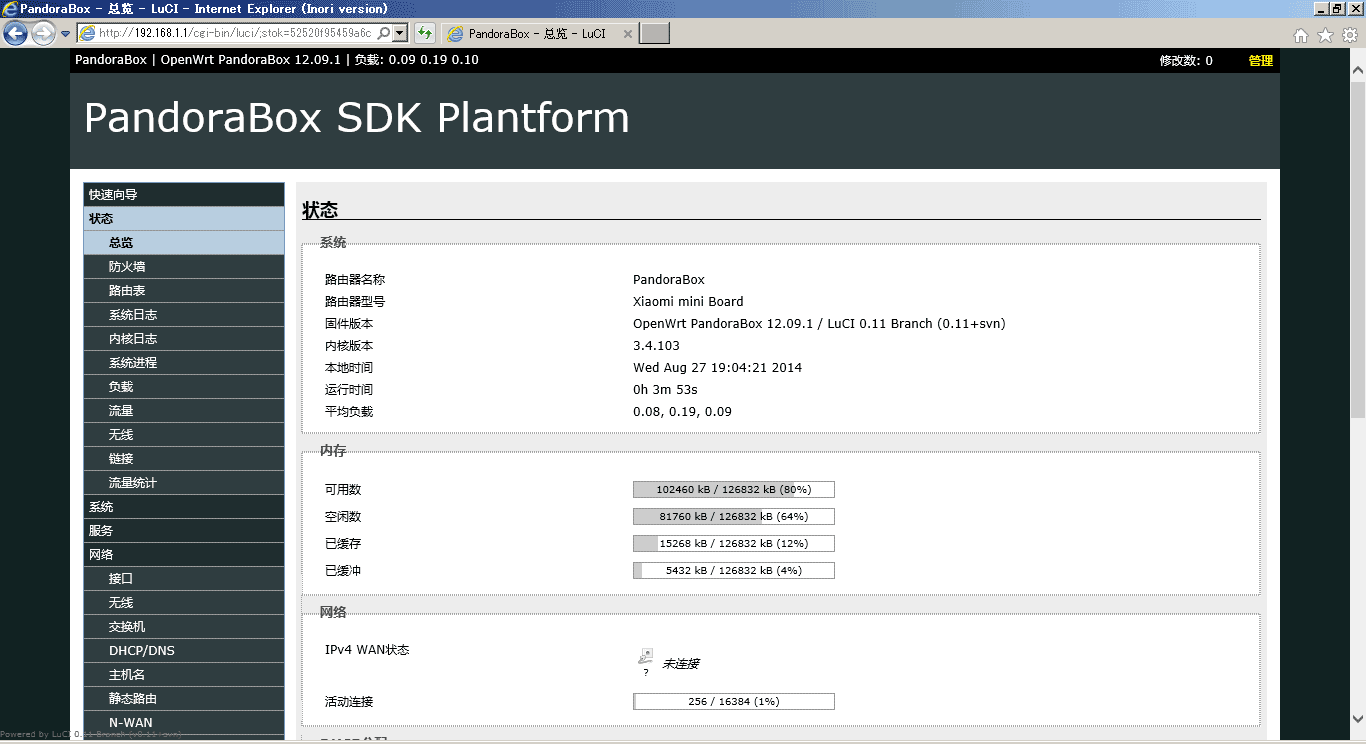Select the PandoraBox - 总览 - LuCI tab
The height and width of the screenshot is (744, 1366).
coord(537,33)
